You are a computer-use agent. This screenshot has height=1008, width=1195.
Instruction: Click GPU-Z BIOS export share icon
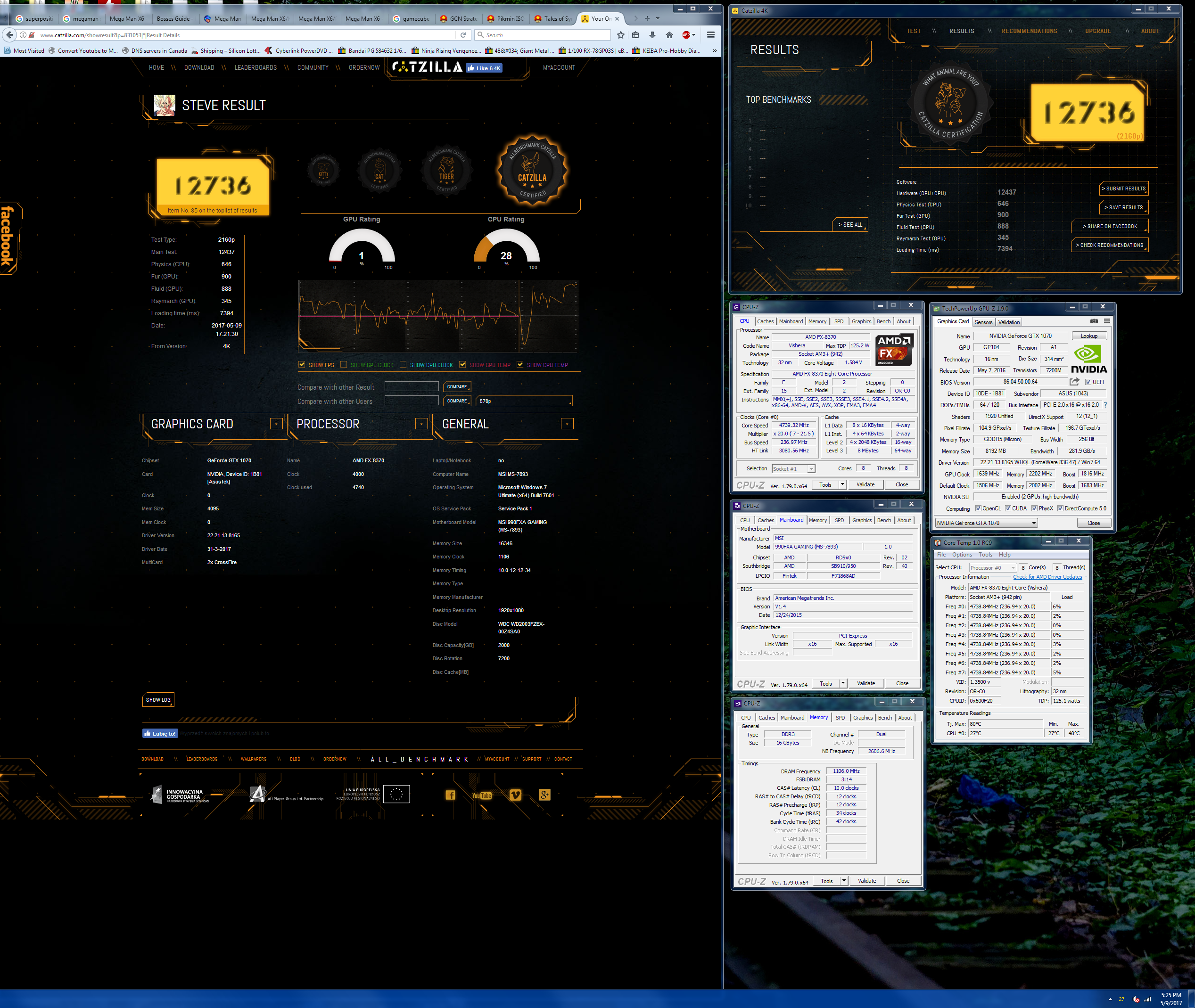1074,382
